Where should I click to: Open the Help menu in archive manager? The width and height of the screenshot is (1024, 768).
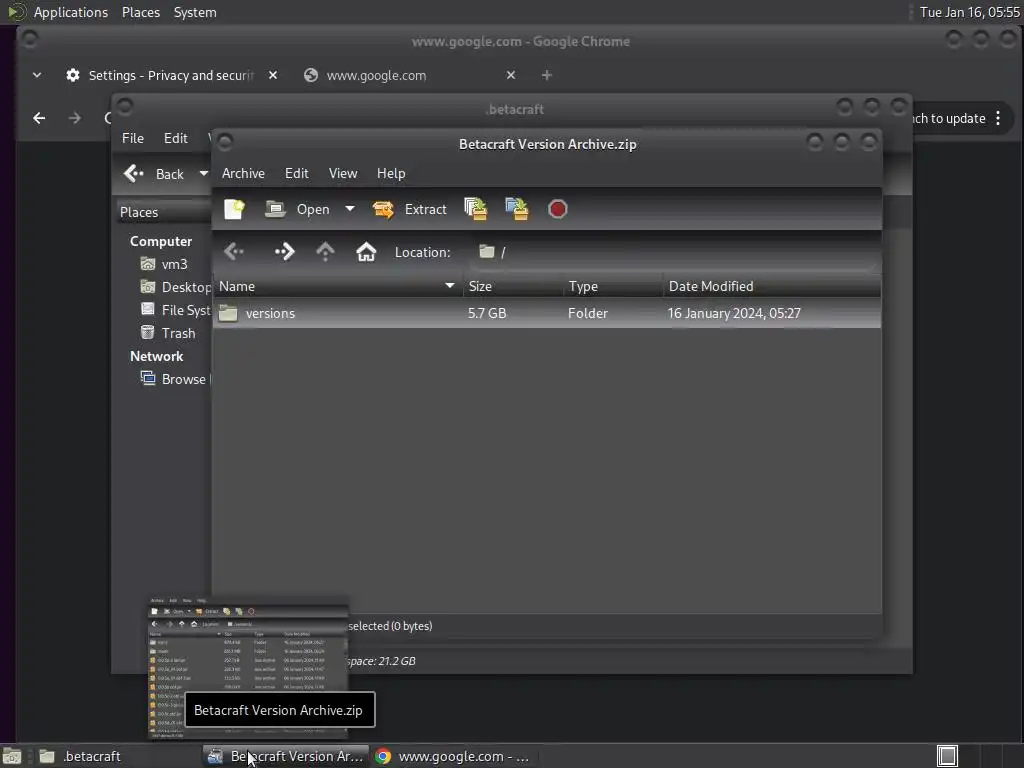(x=391, y=173)
